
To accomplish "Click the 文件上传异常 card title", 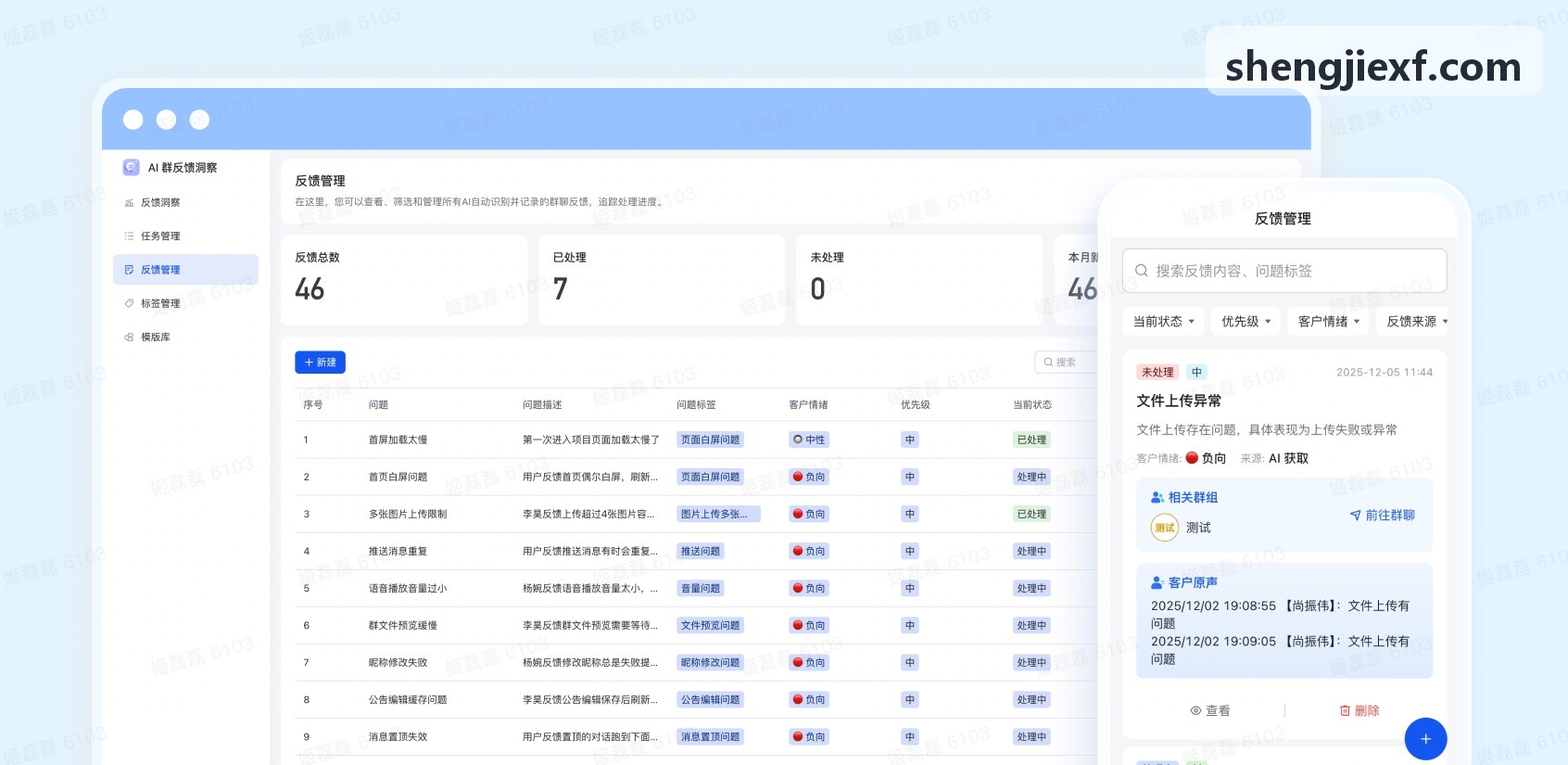I will pyautogui.click(x=1179, y=402).
